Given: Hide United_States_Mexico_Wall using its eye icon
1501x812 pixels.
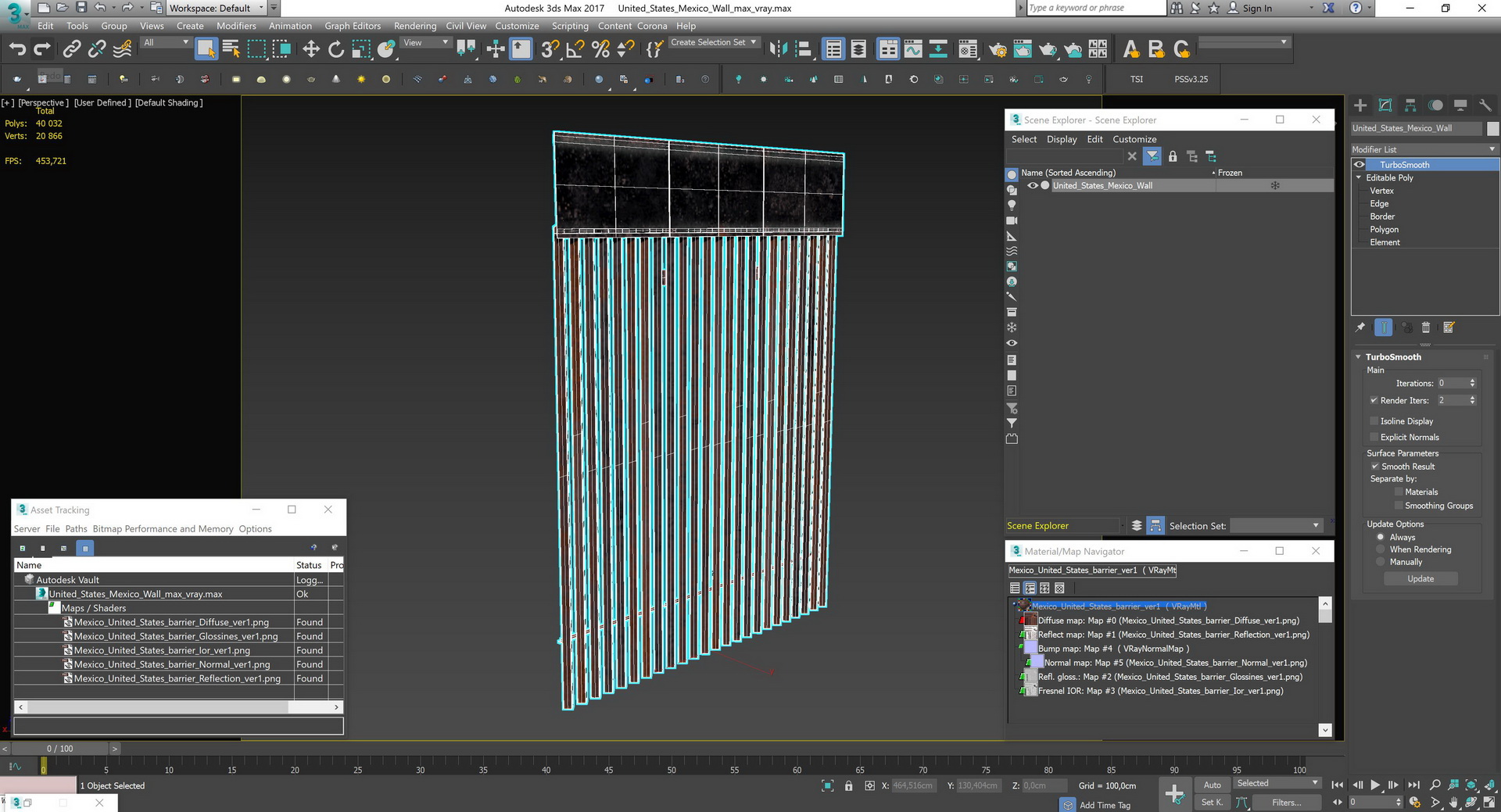Looking at the screenshot, I should [1033, 186].
